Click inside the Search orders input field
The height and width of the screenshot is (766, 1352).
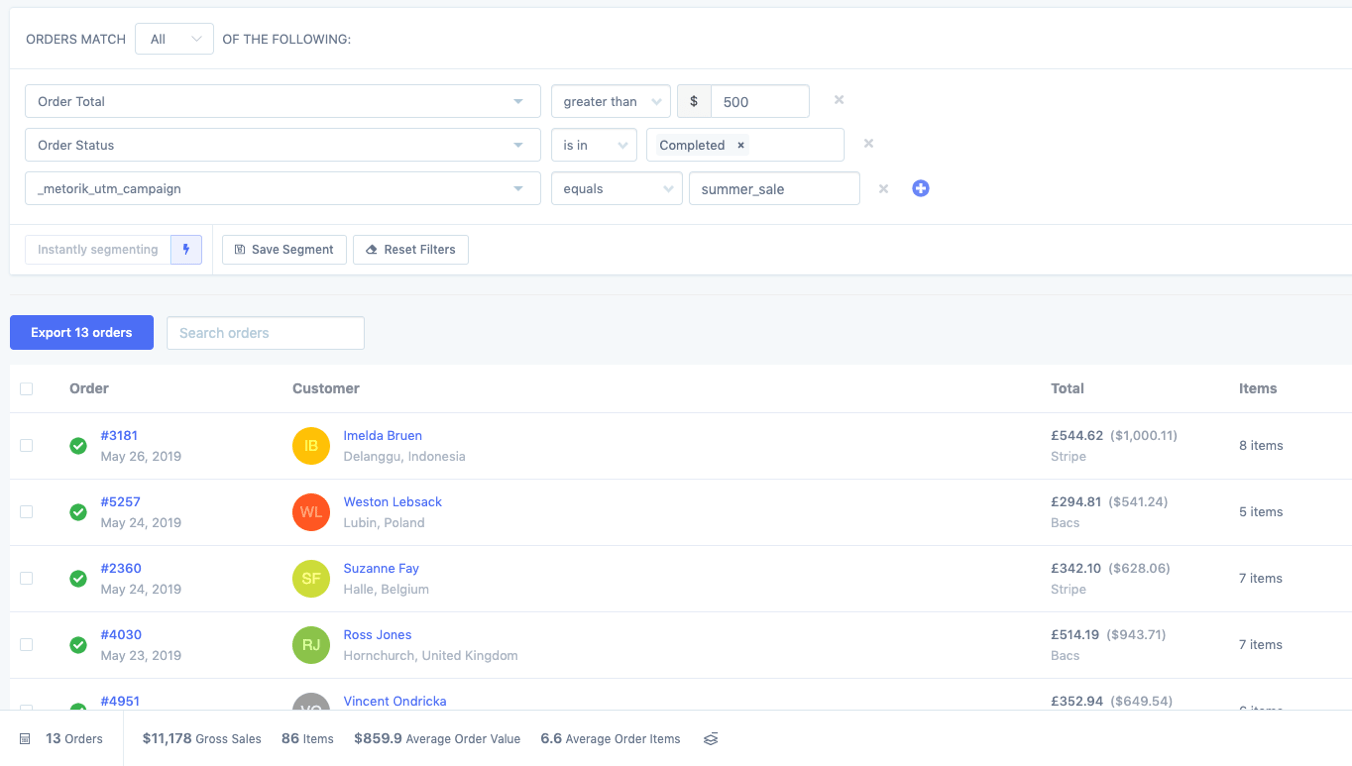coord(265,332)
